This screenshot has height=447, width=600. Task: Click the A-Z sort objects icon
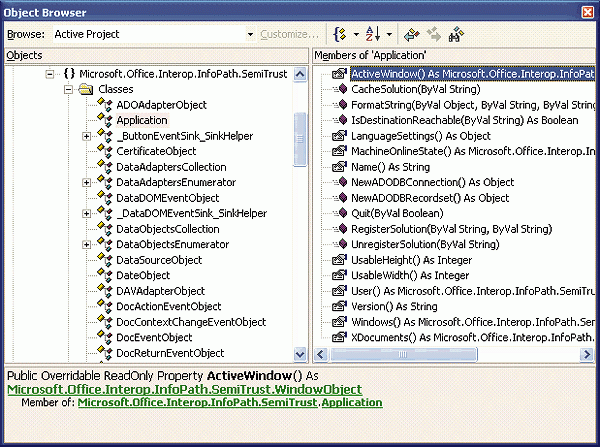point(372,34)
